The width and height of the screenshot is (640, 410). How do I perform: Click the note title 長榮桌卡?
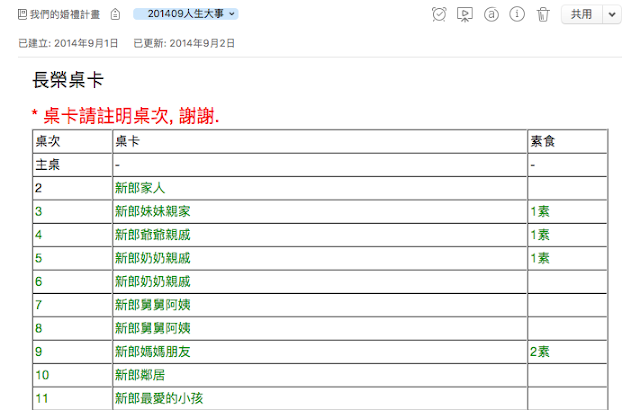68,80
